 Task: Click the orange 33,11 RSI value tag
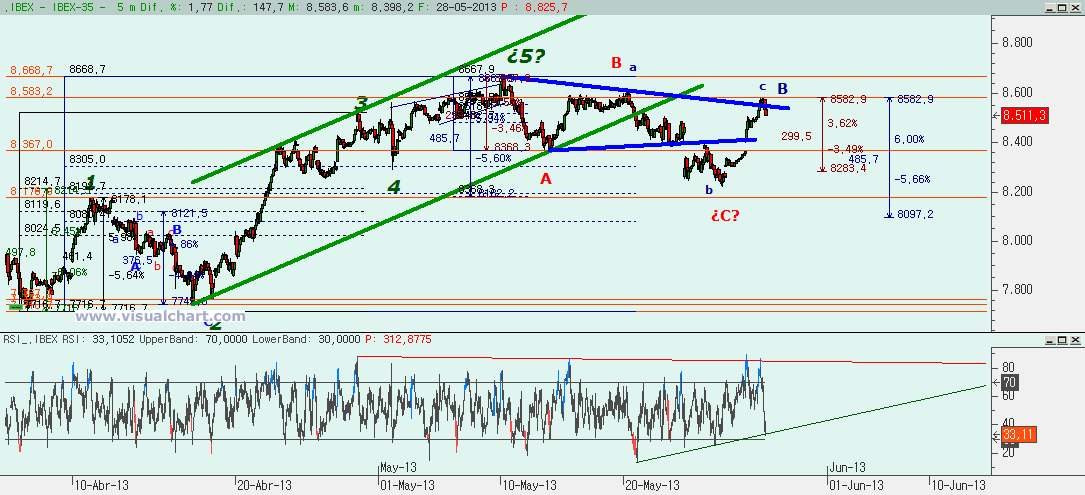tap(1021, 435)
